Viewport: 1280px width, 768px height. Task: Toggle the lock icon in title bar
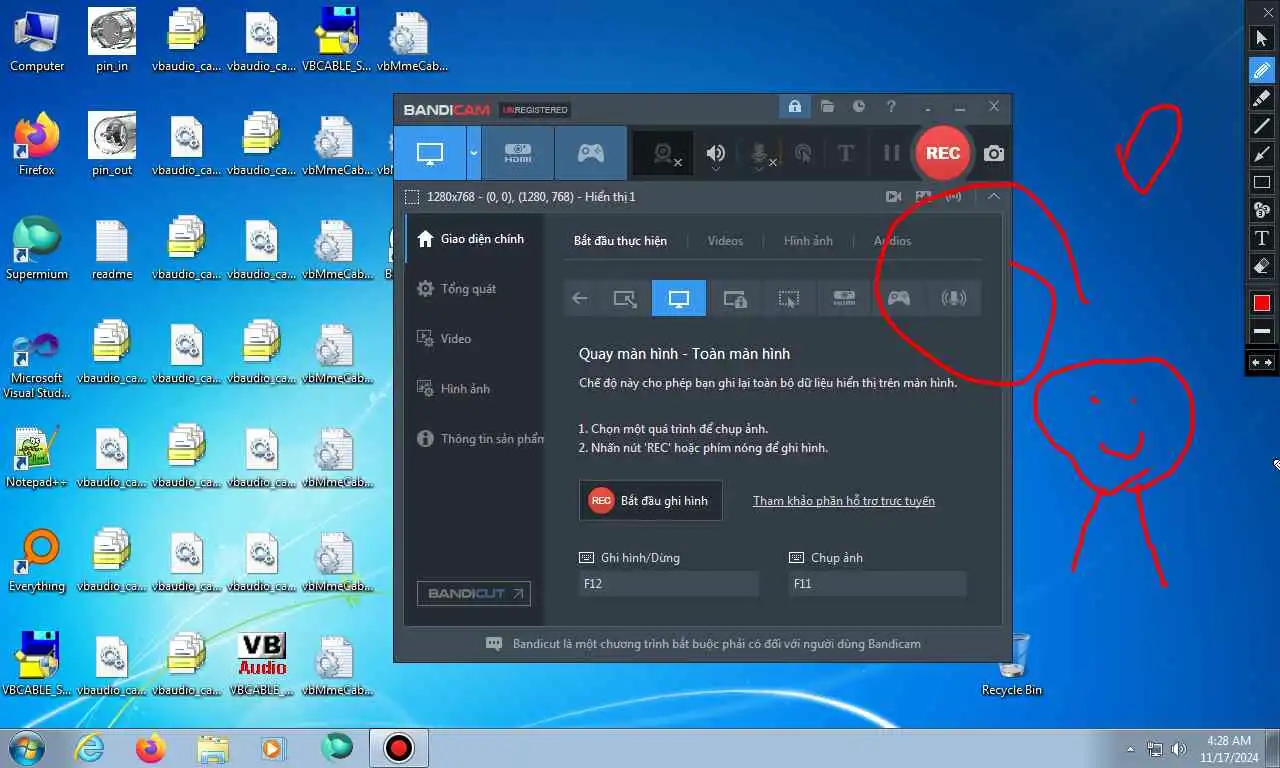[x=794, y=106]
